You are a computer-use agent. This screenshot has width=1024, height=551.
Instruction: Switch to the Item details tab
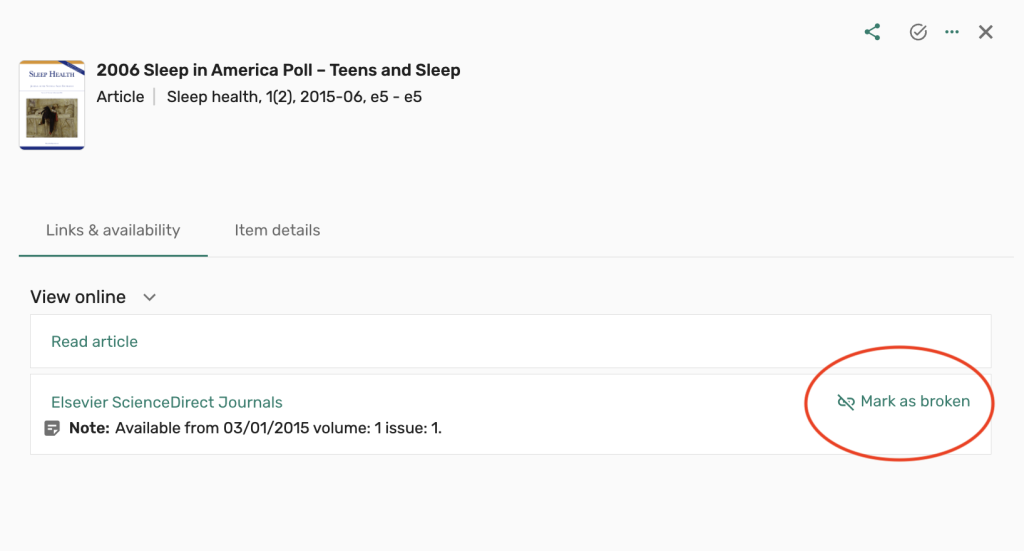click(277, 230)
